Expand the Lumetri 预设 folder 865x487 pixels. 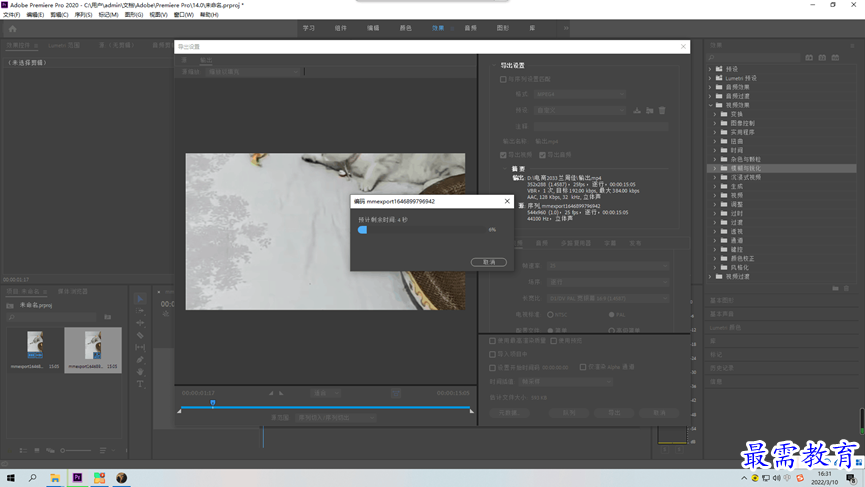[711, 78]
